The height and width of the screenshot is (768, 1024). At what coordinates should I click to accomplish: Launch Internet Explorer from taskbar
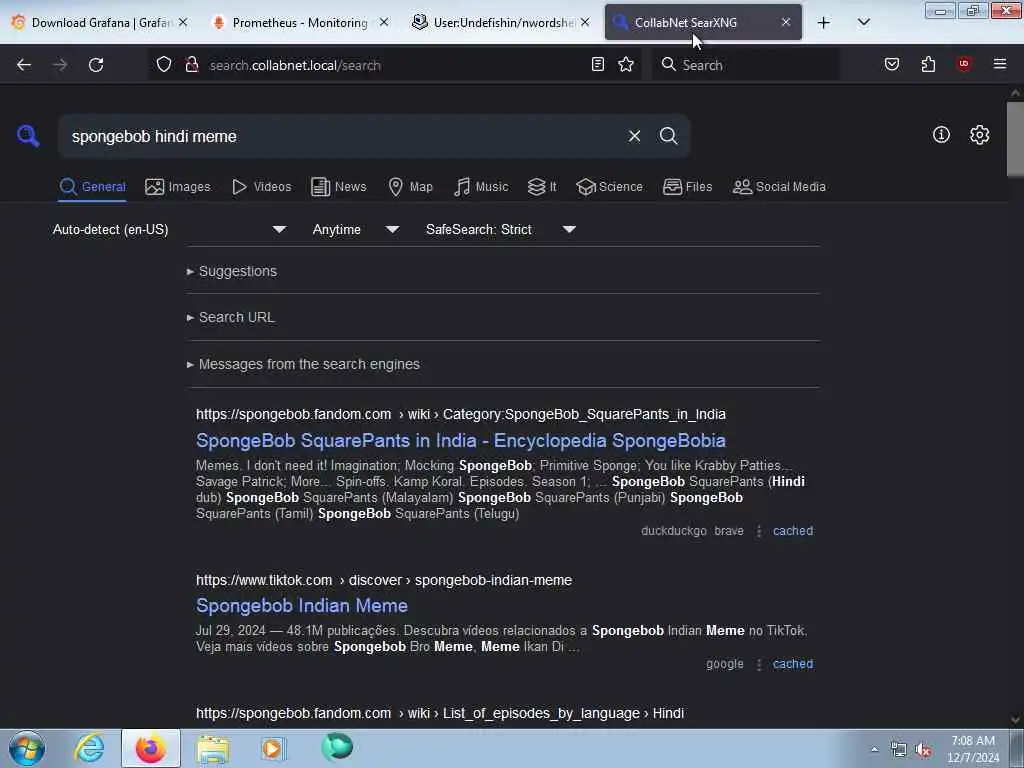click(89, 748)
